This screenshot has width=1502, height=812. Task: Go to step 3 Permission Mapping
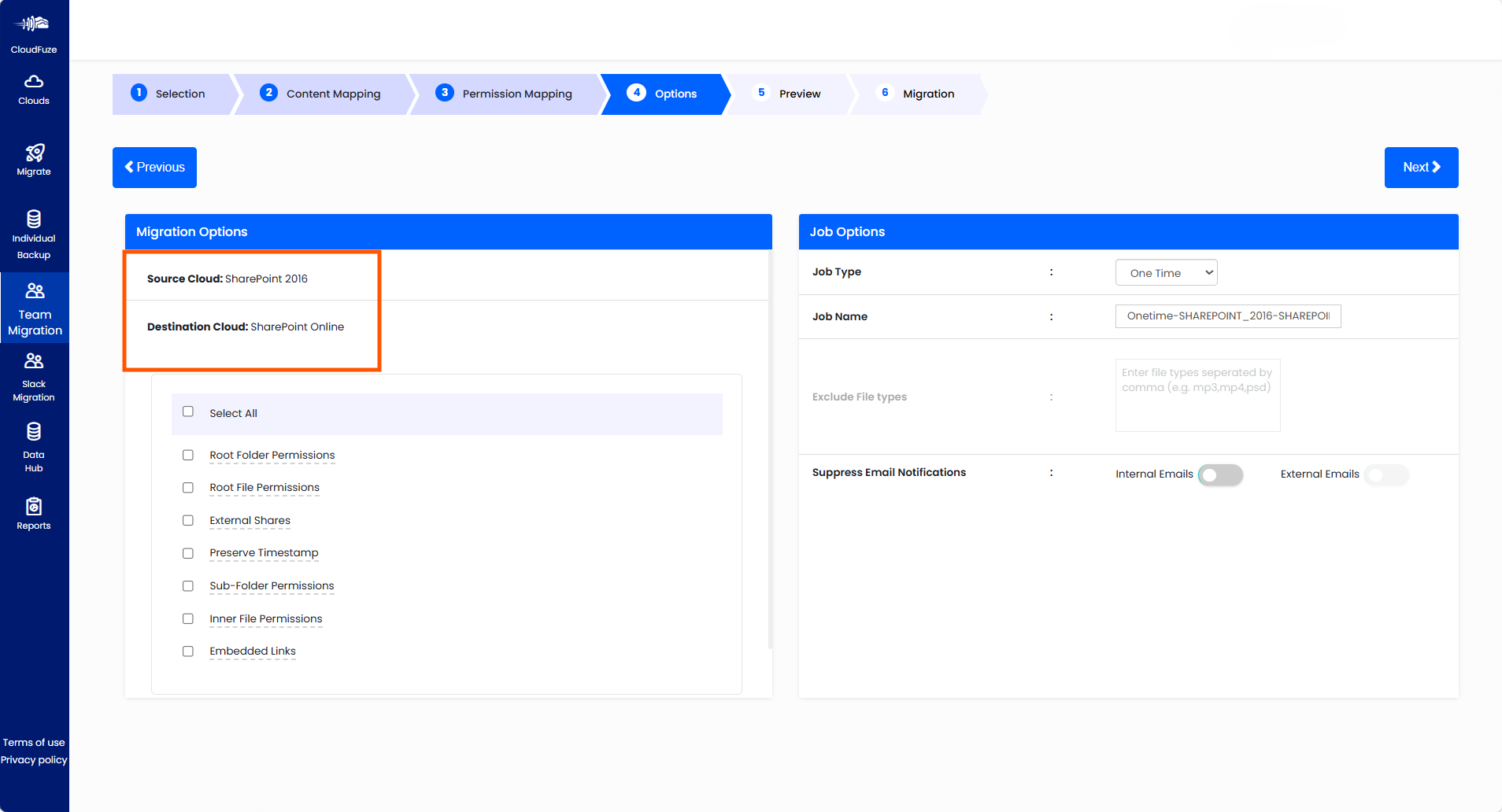pos(509,94)
